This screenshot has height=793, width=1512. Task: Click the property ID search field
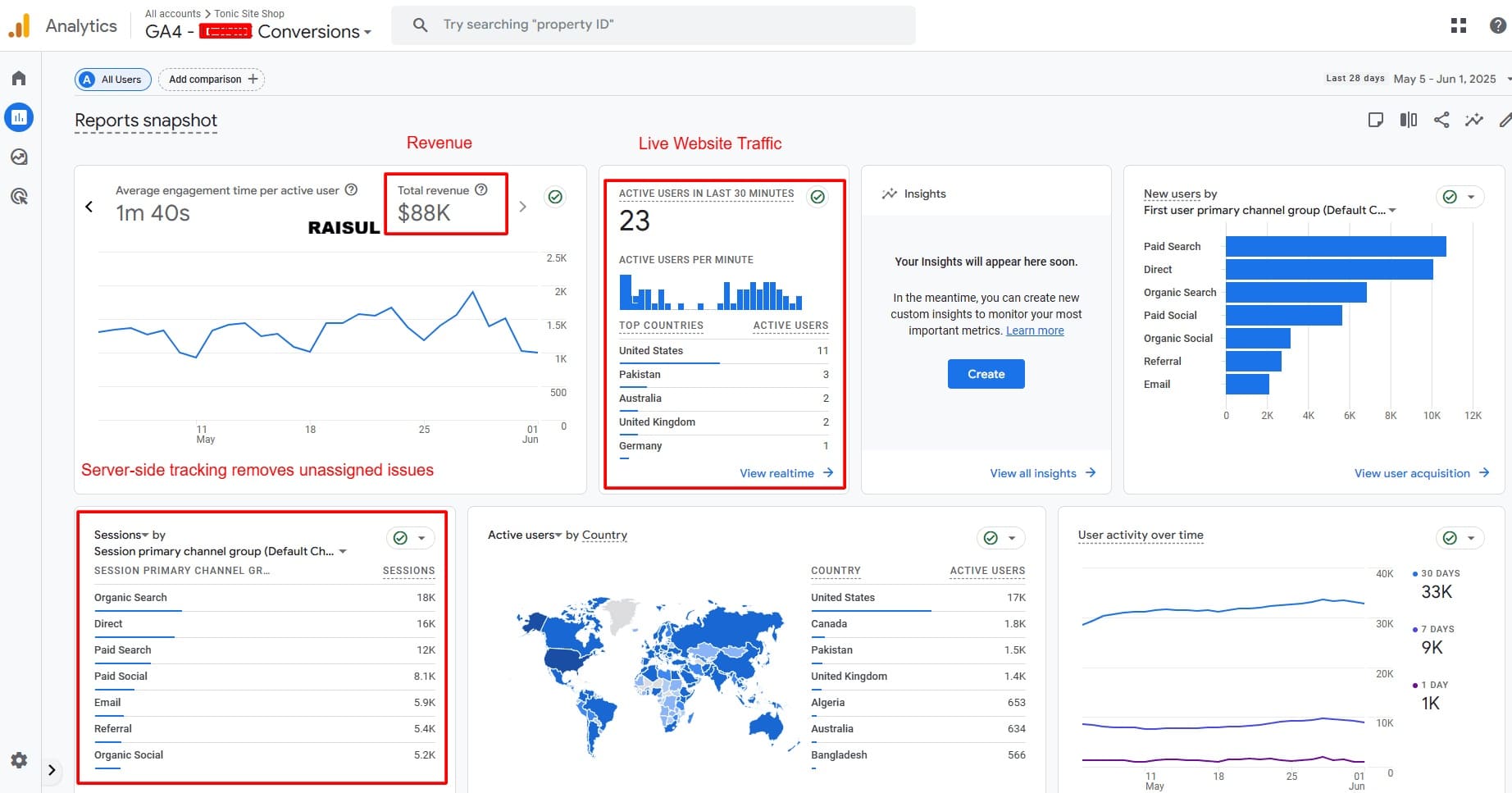[653, 25]
